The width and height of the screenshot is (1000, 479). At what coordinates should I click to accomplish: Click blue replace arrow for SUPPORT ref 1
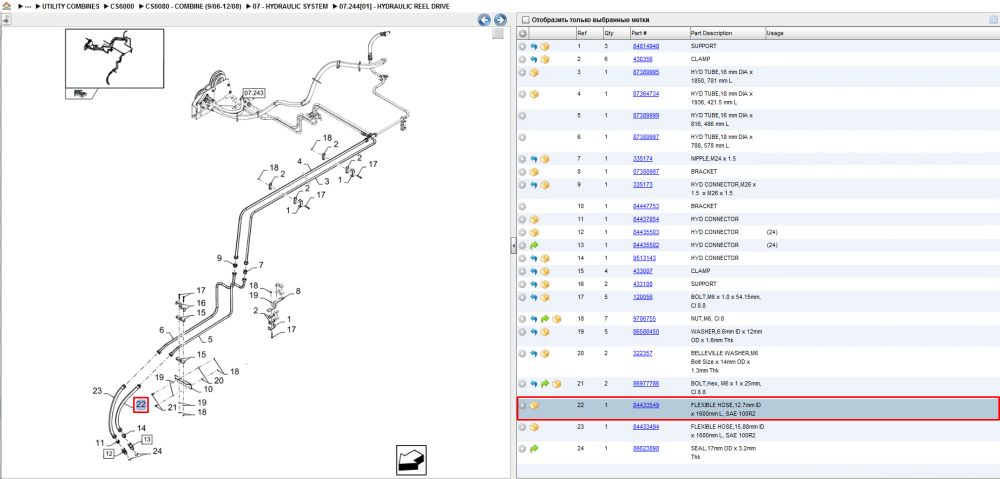534,47
